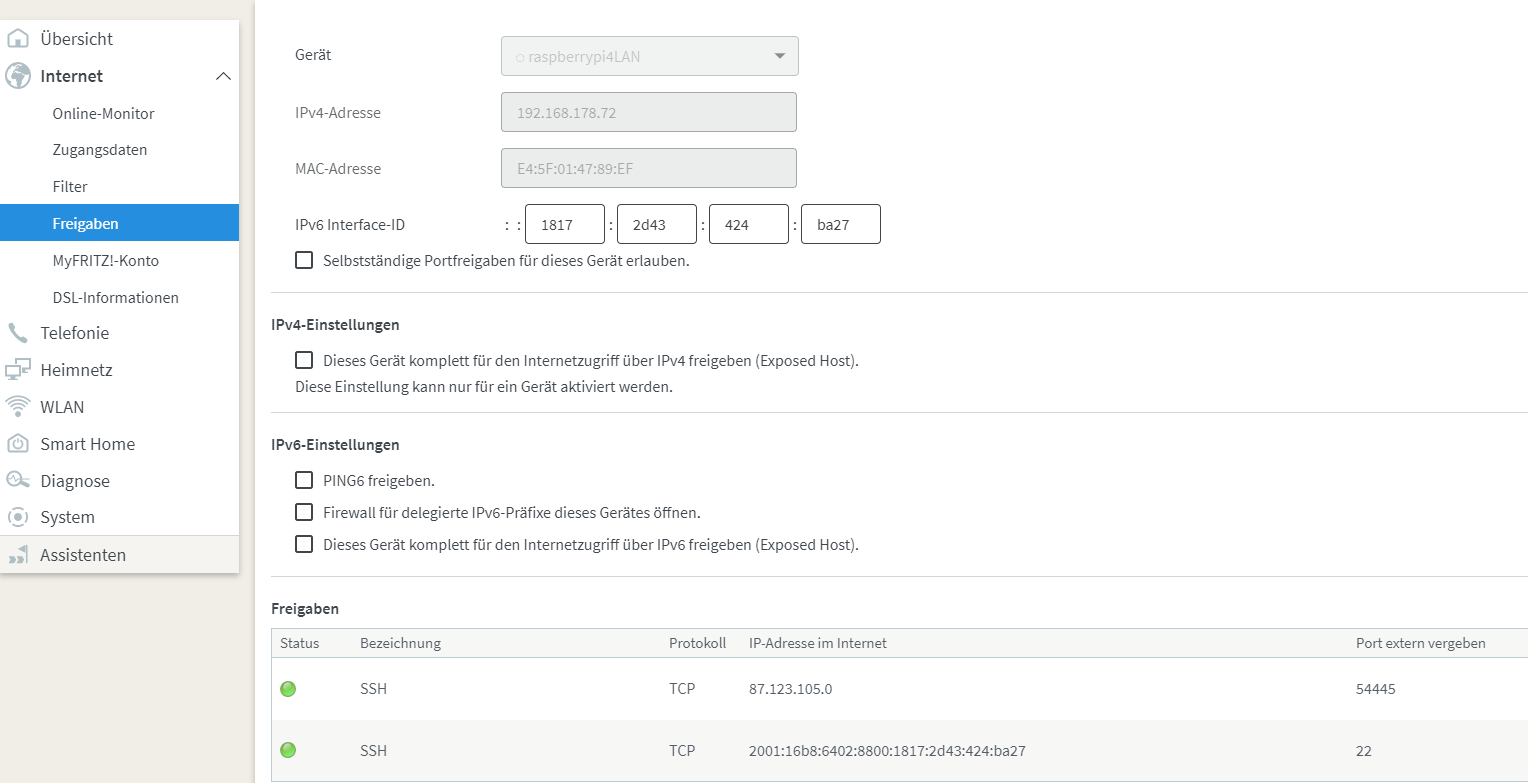The height and width of the screenshot is (783, 1528).
Task: Click the Smart Home icon
Action: pyautogui.click(x=18, y=444)
